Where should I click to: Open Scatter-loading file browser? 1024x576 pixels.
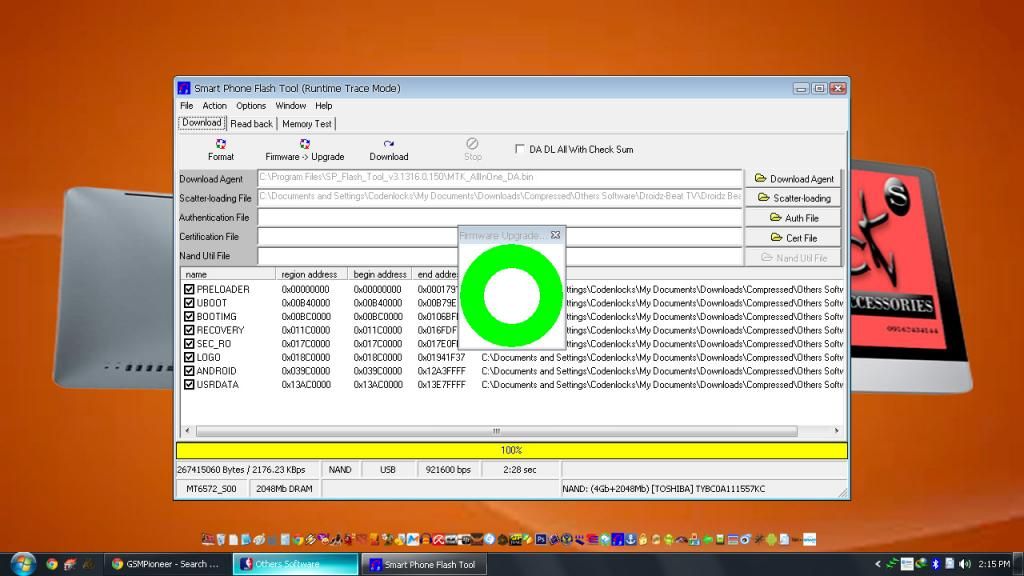794,198
